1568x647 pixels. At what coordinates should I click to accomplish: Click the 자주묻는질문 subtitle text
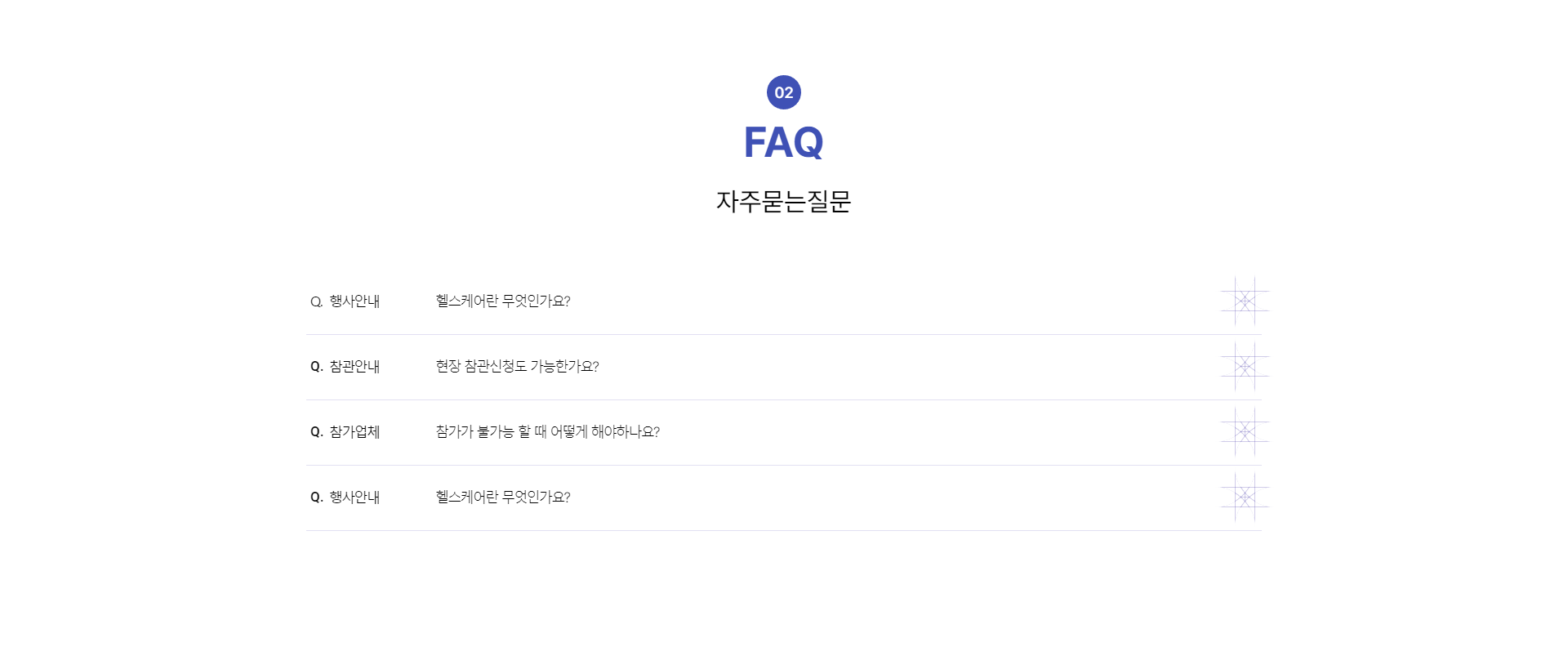[784, 201]
